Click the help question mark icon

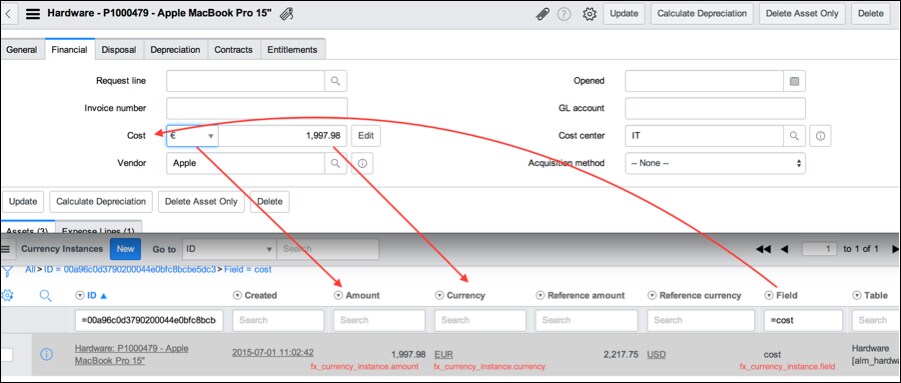tap(564, 14)
